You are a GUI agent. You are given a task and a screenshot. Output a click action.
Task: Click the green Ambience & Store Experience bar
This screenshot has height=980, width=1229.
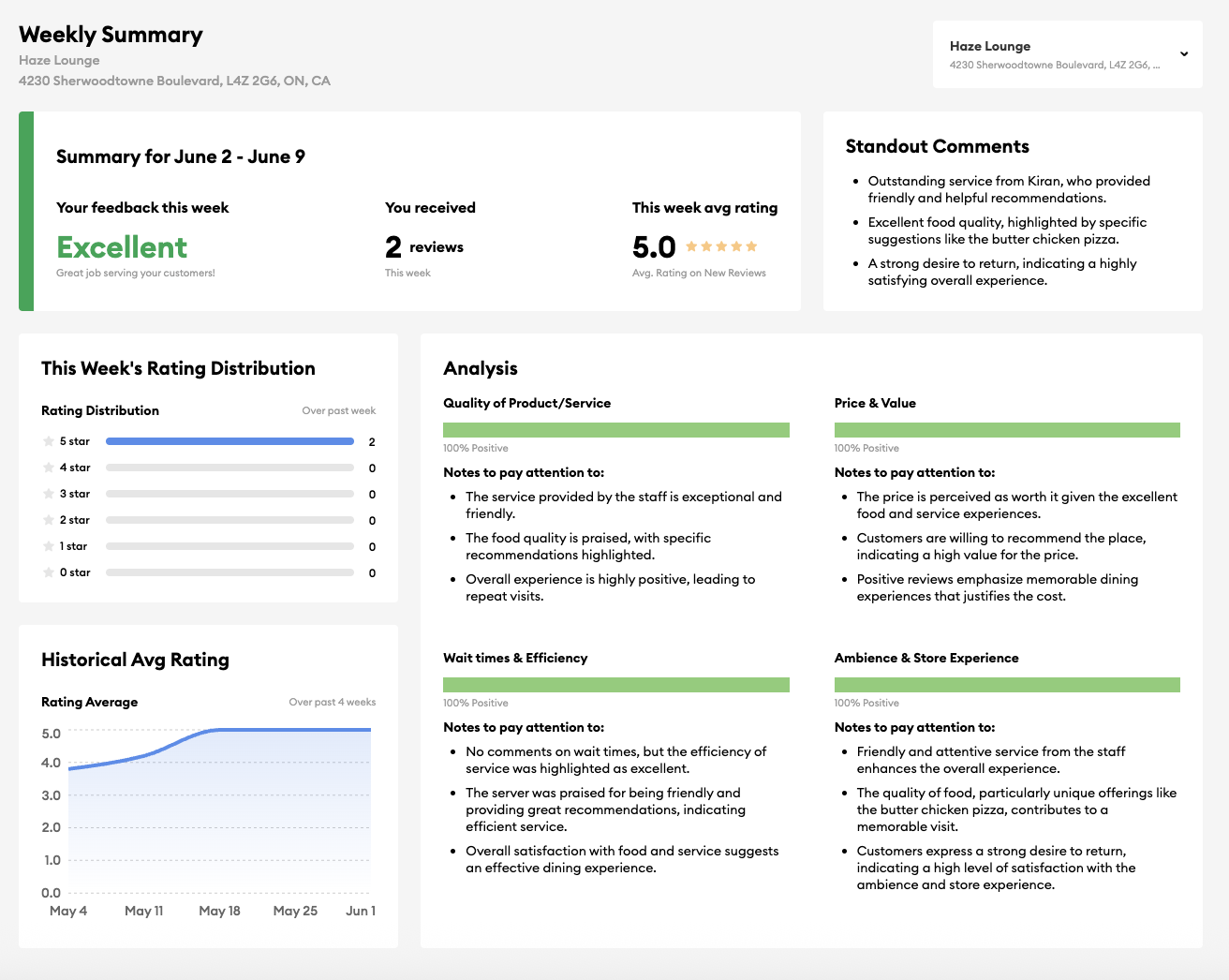(x=1007, y=684)
